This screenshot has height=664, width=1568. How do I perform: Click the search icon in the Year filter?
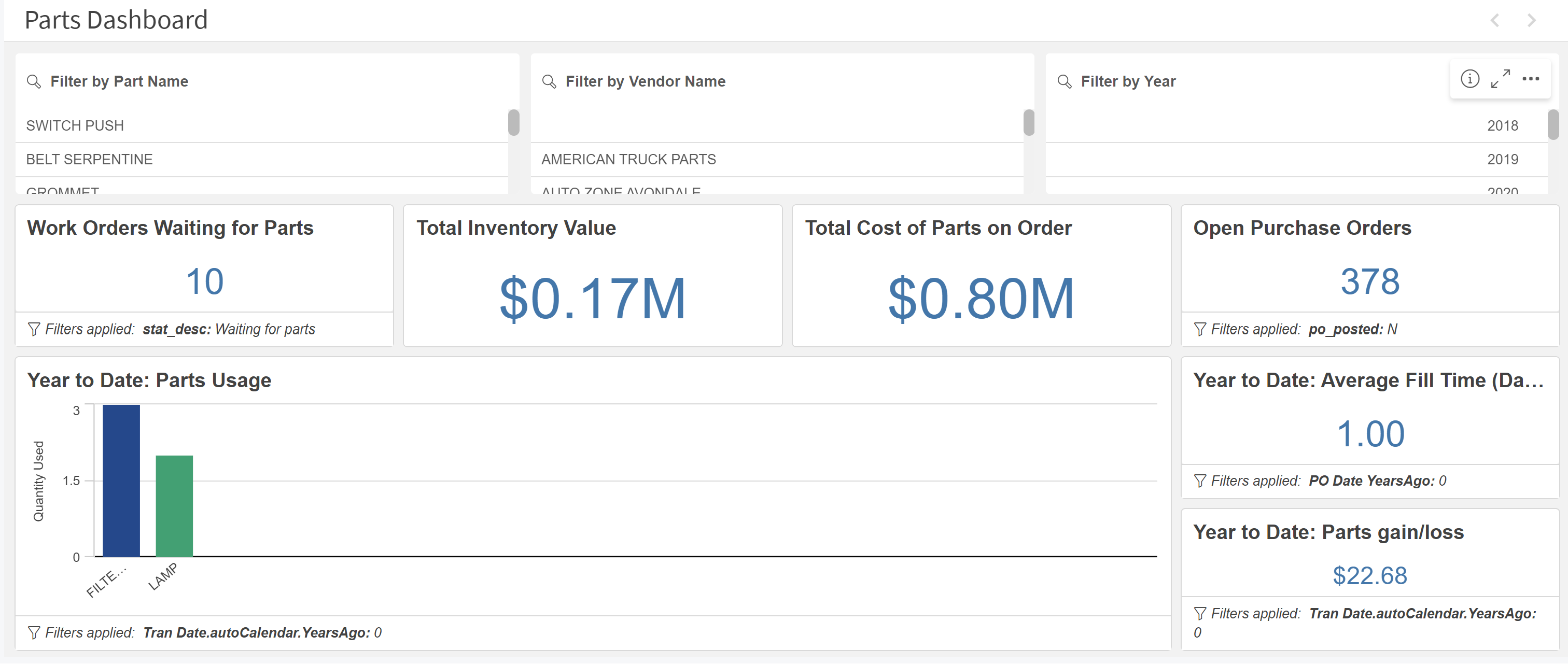[x=1064, y=81]
